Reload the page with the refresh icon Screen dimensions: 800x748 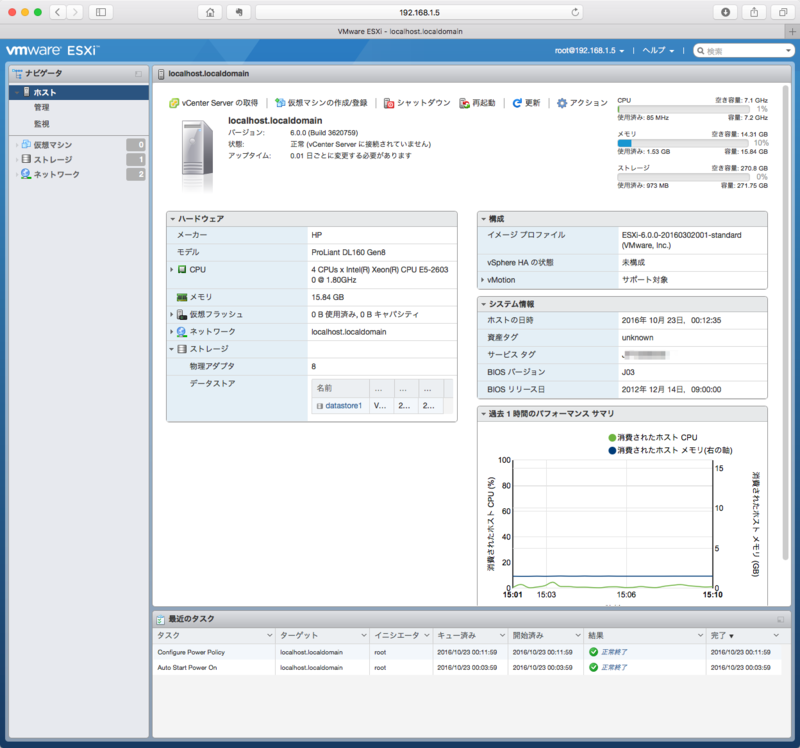tap(575, 12)
